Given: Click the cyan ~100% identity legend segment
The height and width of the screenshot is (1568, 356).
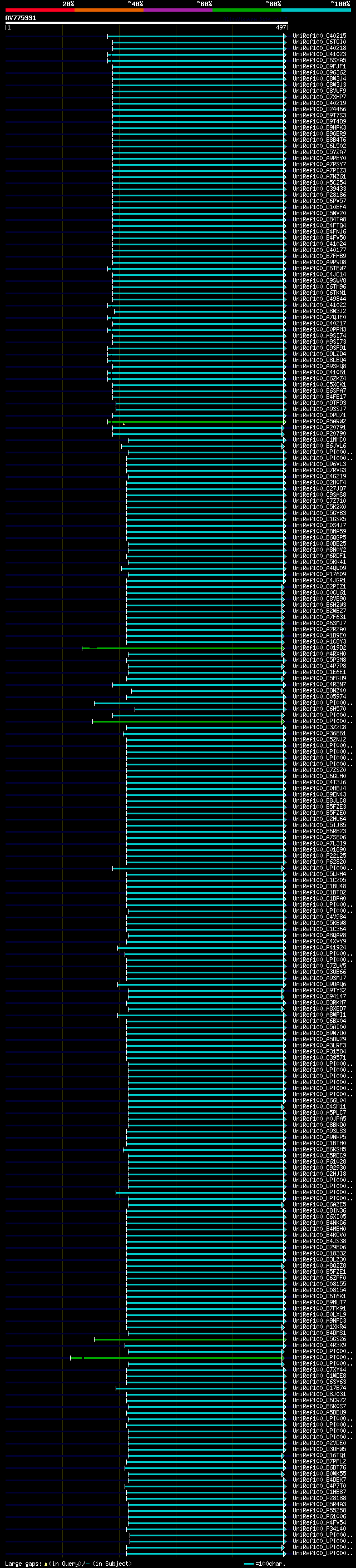Looking at the screenshot, I should 316,10.
